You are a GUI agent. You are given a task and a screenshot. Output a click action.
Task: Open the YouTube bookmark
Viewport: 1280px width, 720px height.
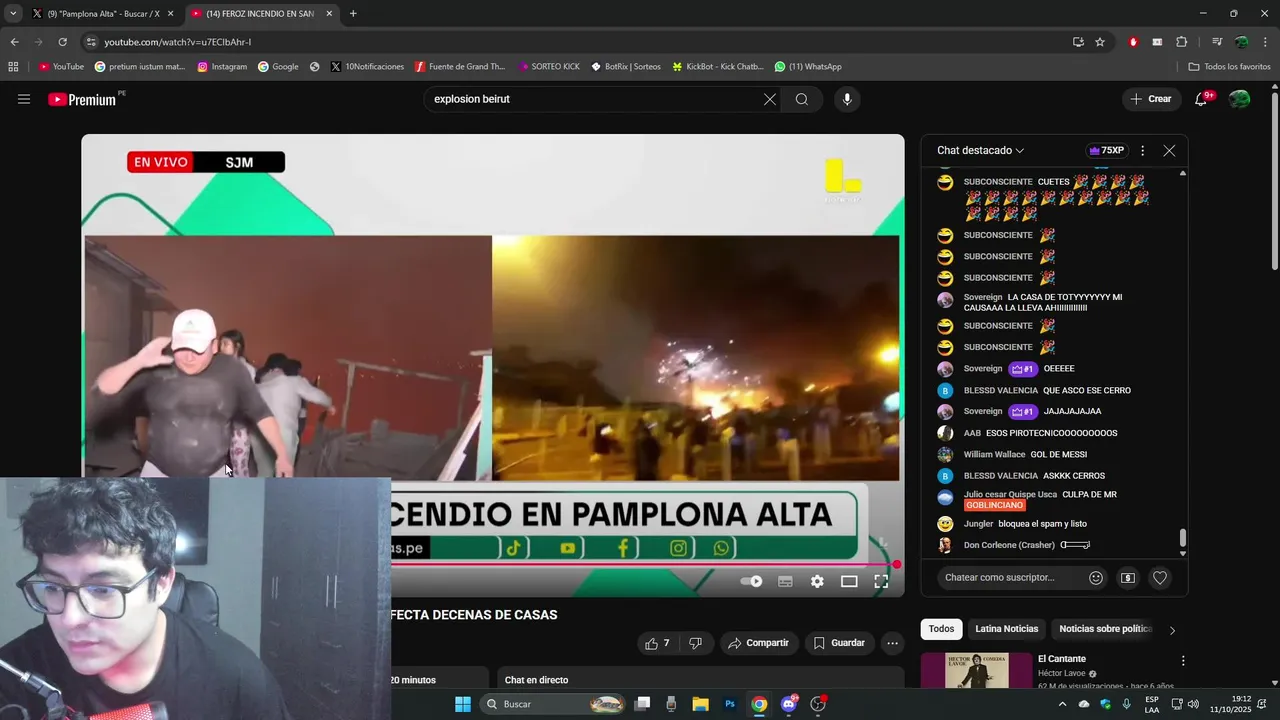(x=61, y=67)
